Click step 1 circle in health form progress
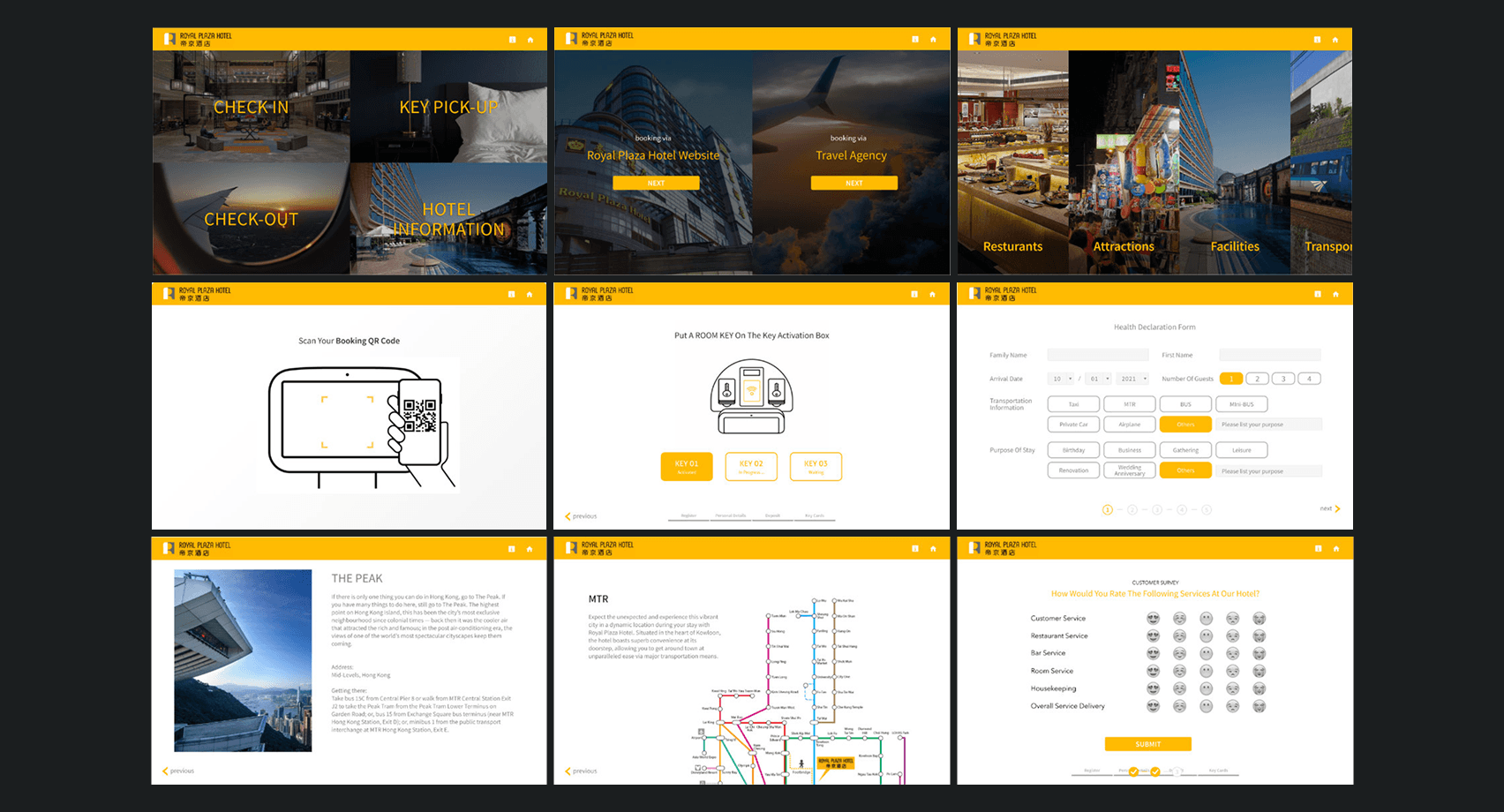The width and height of the screenshot is (1504, 812). pyautogui.click(x=1108, y=509)
